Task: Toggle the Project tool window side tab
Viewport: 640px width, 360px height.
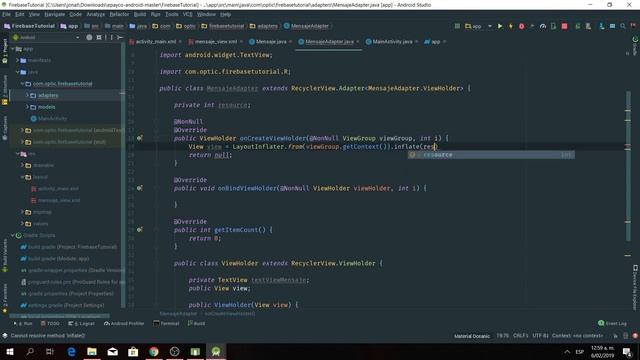Action: pos(5,51)
